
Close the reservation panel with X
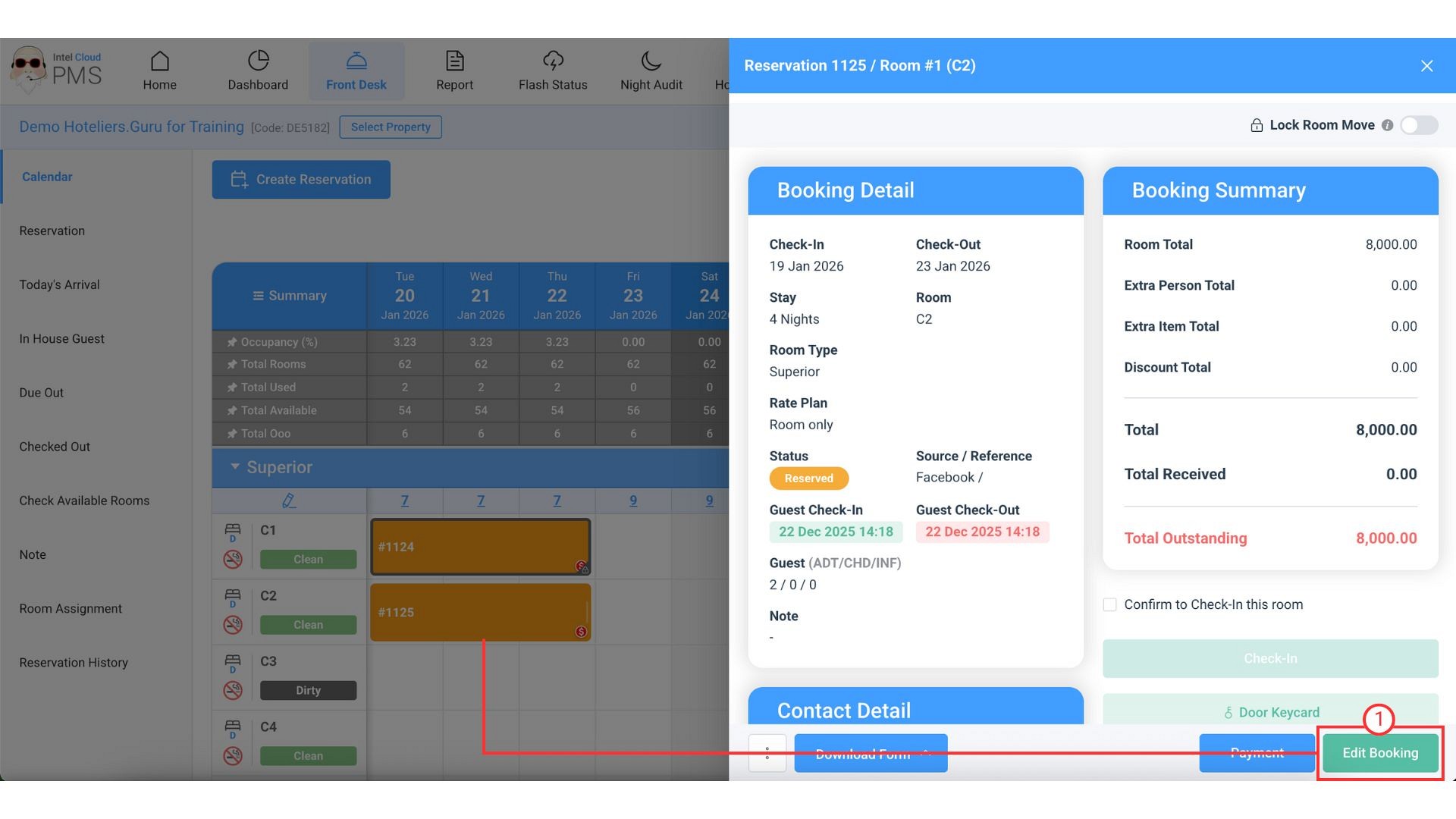[1426, 66]
